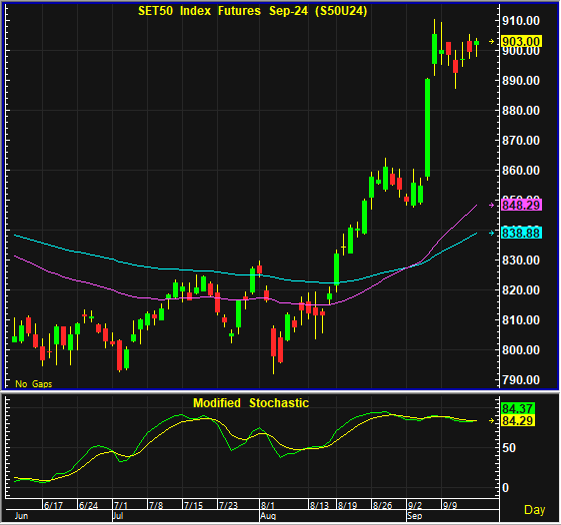Click the 6/24 date marker
Image resolution: width=561 pixels, height=525 pixels.
(88, 505)
